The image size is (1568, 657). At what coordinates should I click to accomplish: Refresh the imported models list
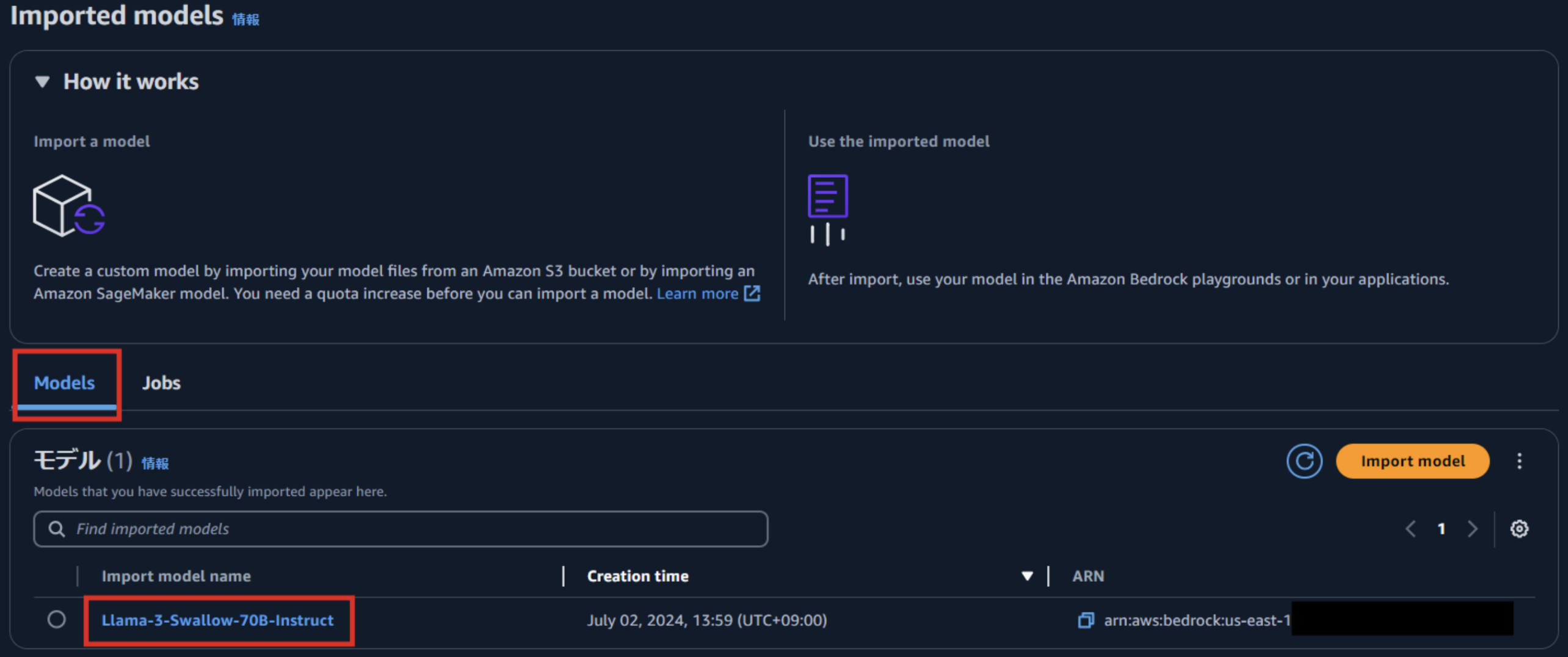(1304, 461)
